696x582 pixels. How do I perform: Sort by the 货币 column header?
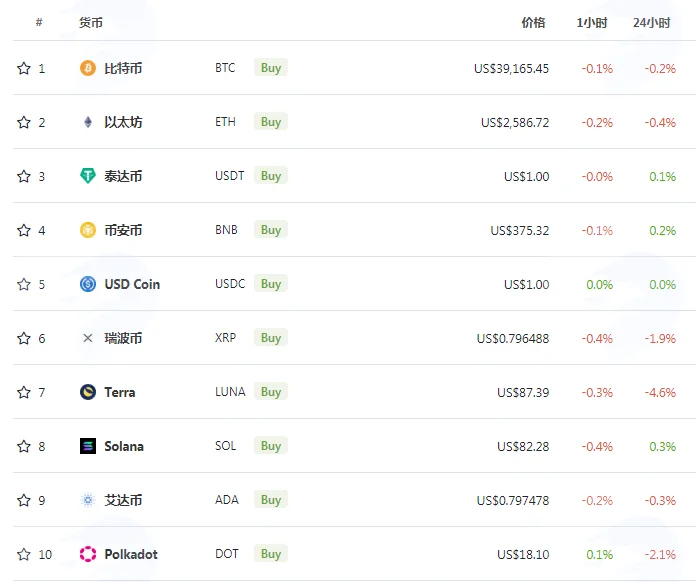point(91,23)
